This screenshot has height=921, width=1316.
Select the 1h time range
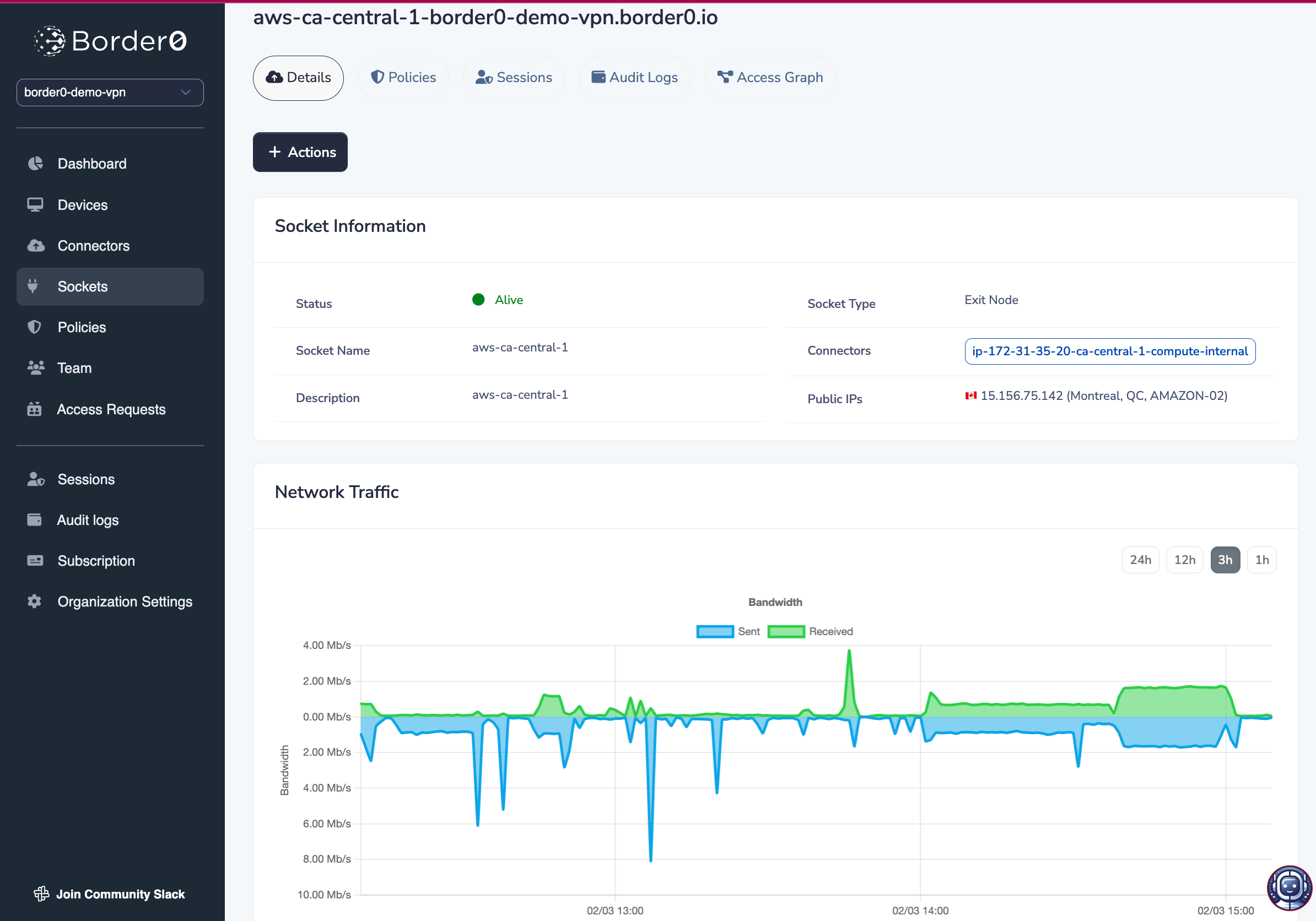tap(1262, 560)
